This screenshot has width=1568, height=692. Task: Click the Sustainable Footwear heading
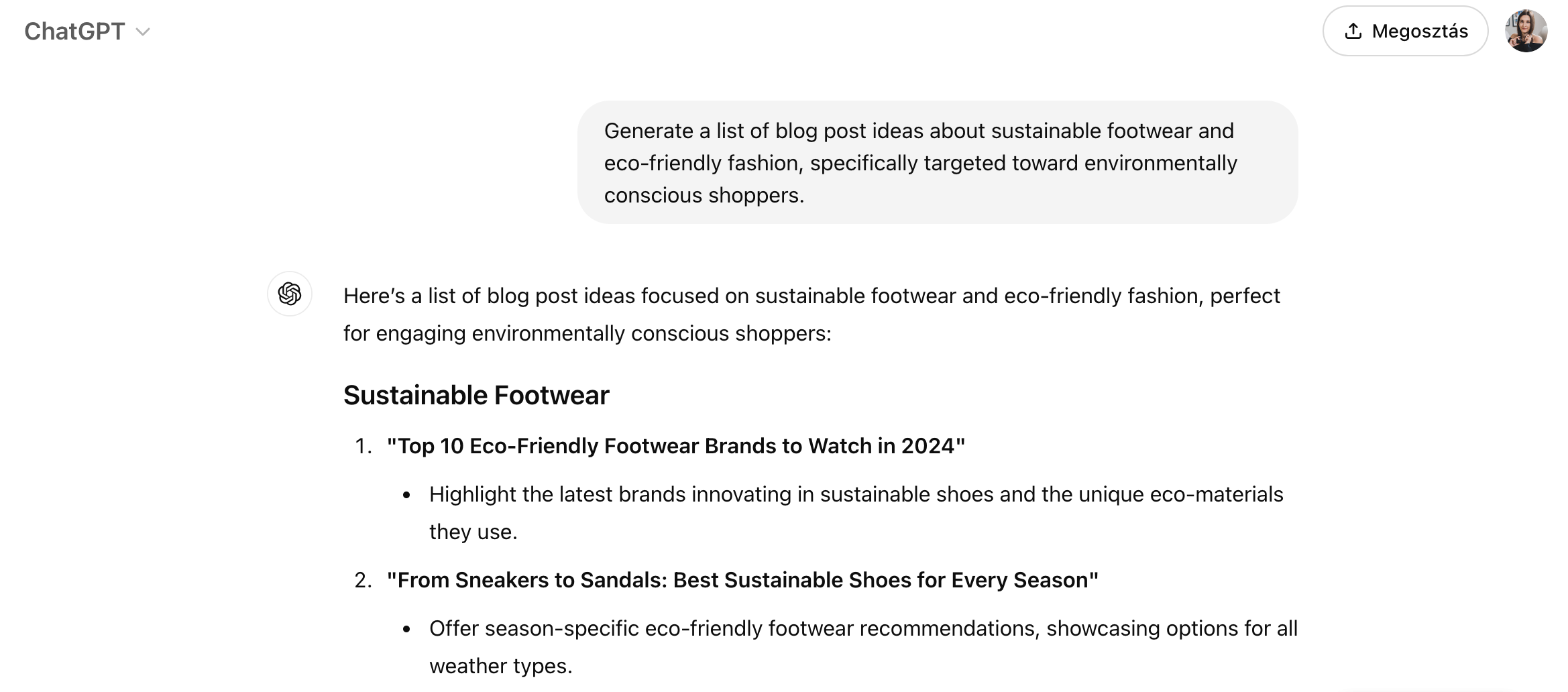pos(476,395)
